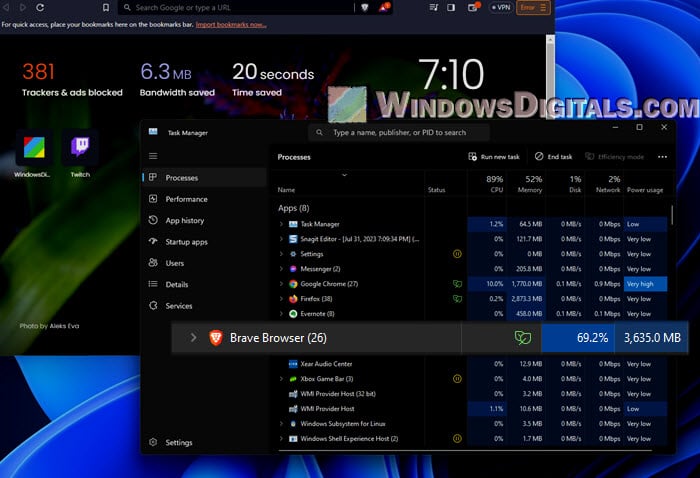Viewport: 700px width, 478px height.
Task: Expand Brave Browser (26) process group
Action: pos(193,338)
